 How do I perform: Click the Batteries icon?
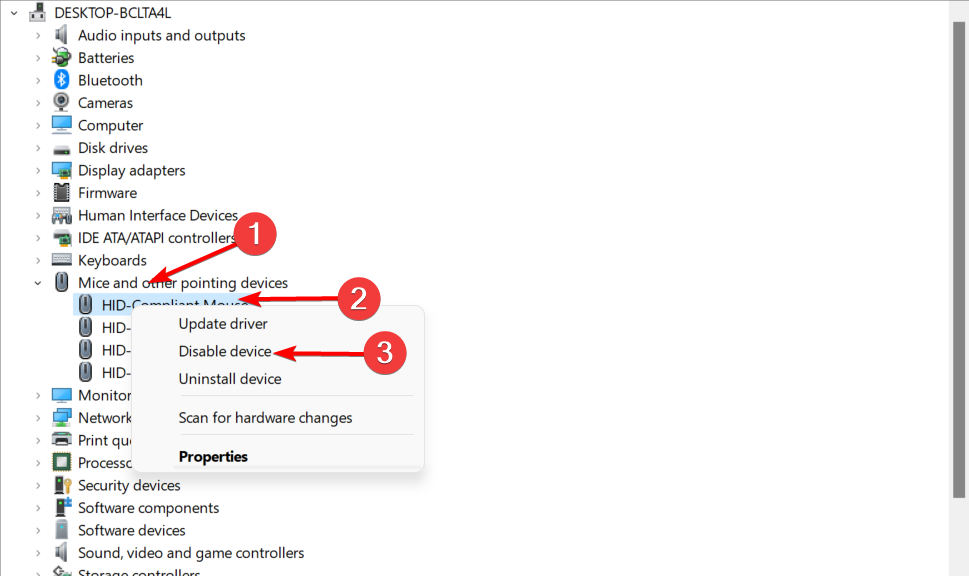point(61,57)
